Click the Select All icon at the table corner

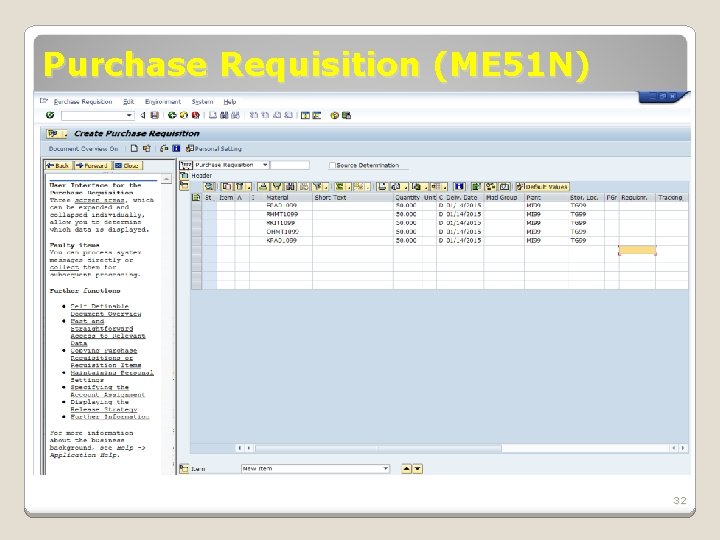pos(196,197)
